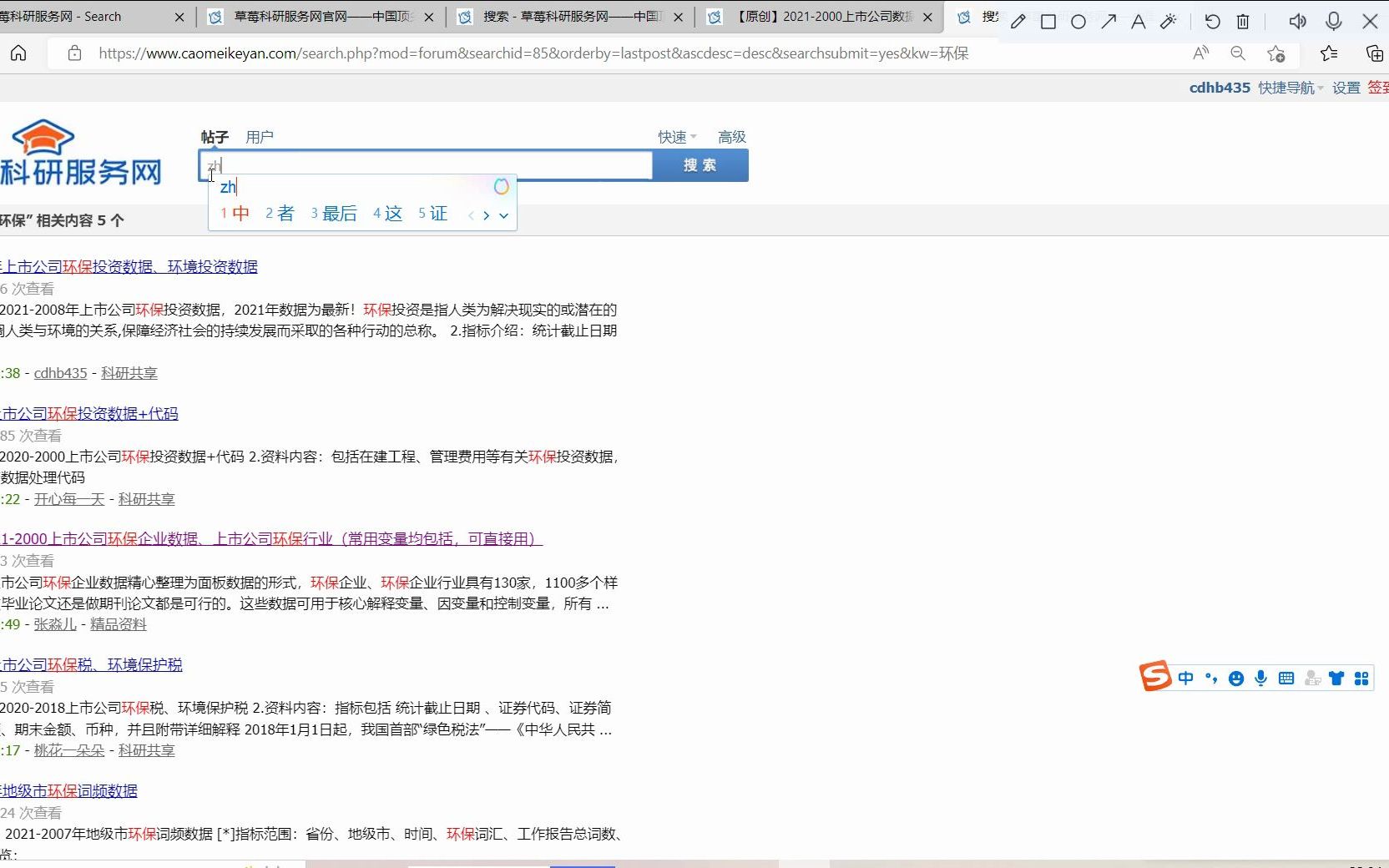Go to next IME candidate page
This screenshot has height=868, width=1389.
[486, 215]
